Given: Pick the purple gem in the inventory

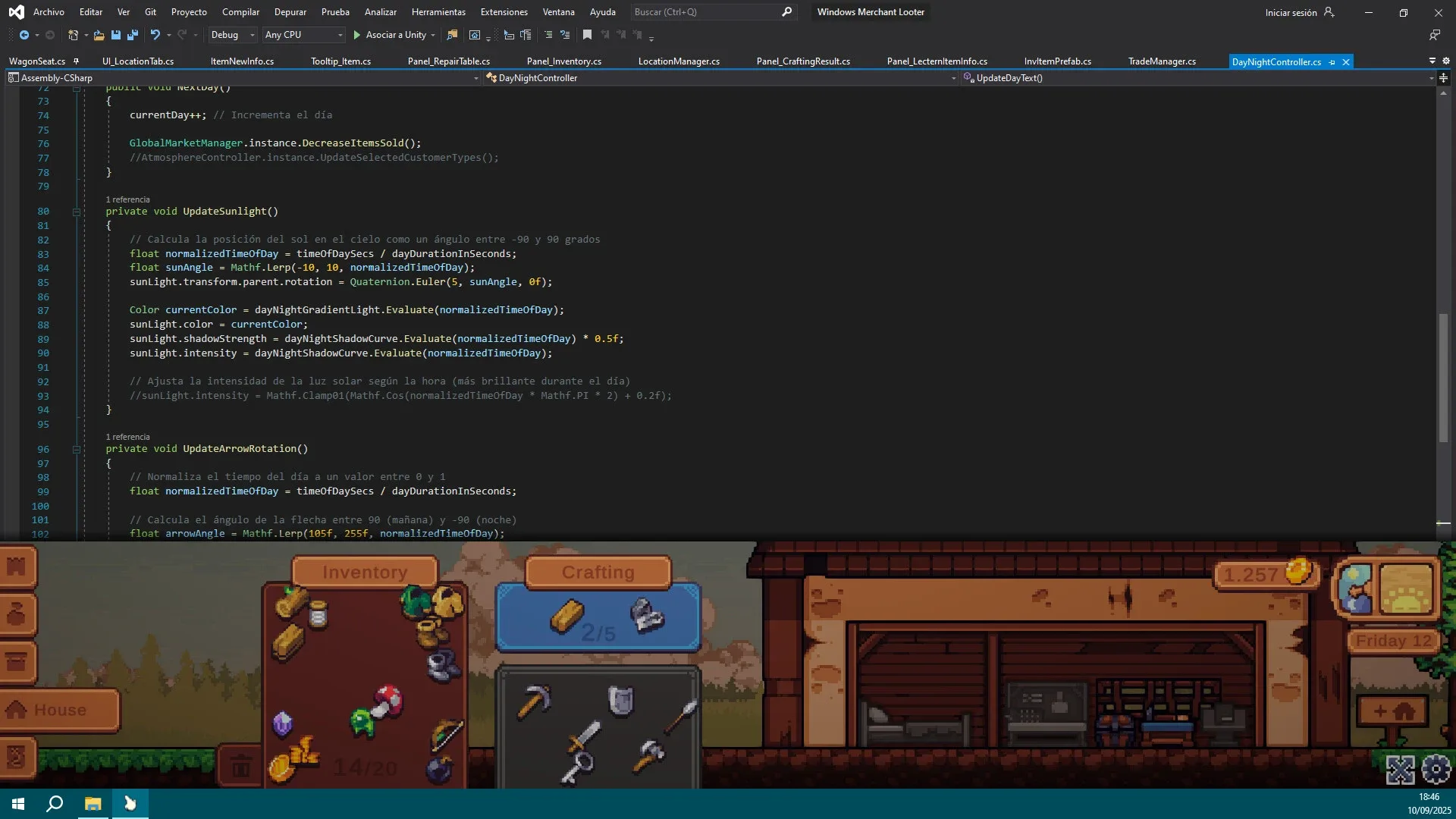Looking at the screenshot, I should [282, 724].
